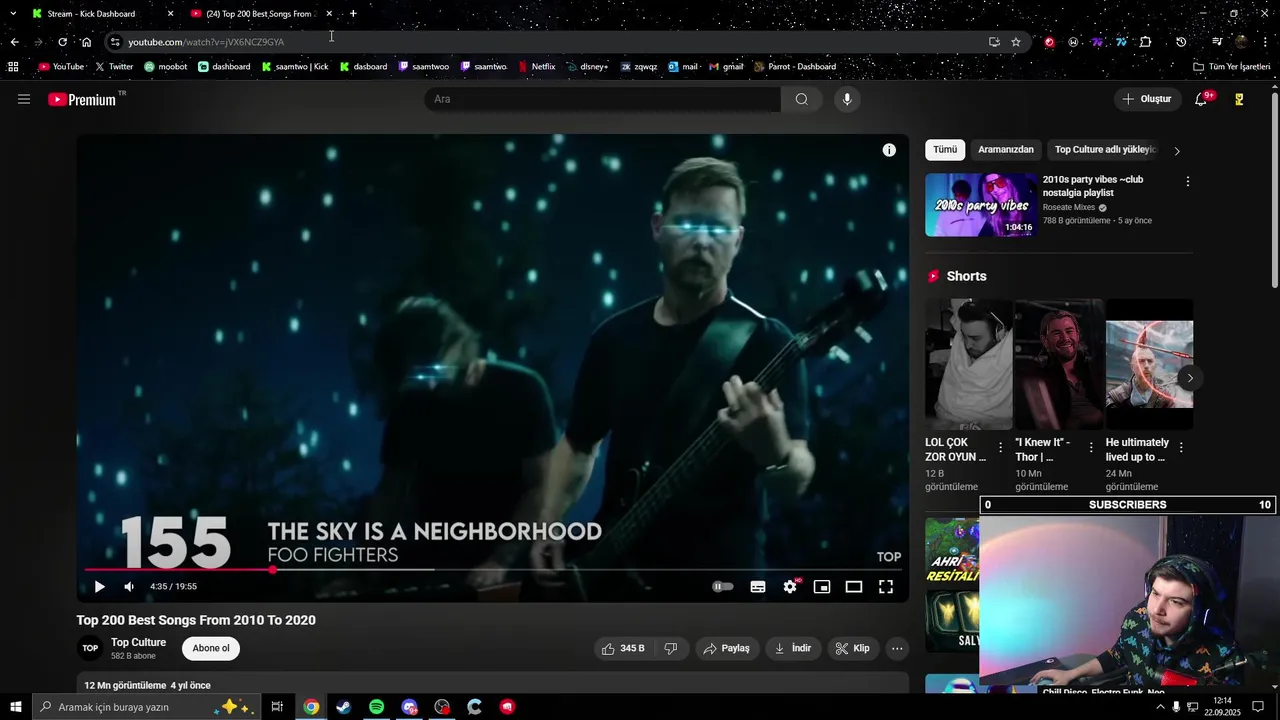Toggle subtitles/captions in player
The width and height of the screenshot is (1280, 720).
[x=758, y=587]
